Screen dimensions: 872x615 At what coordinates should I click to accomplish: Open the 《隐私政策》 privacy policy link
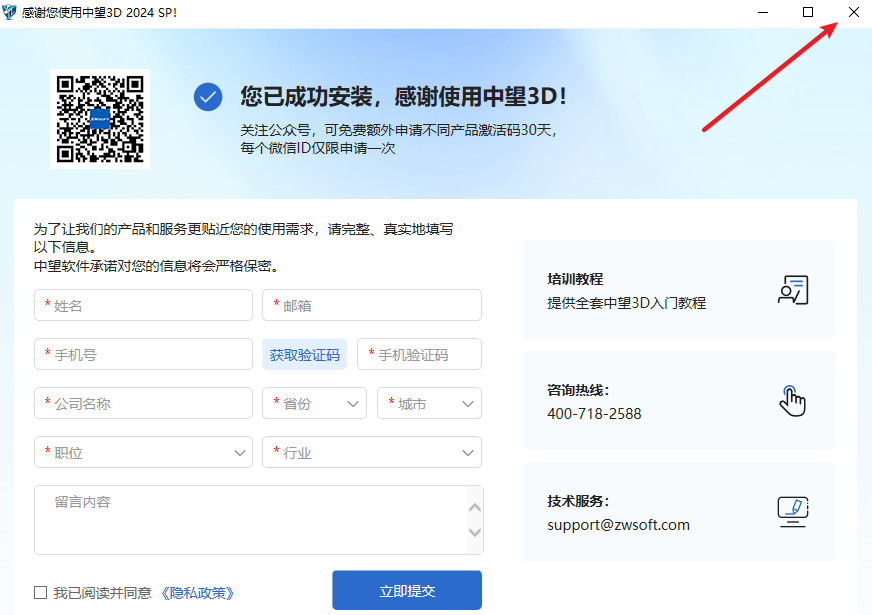(197, 593)
